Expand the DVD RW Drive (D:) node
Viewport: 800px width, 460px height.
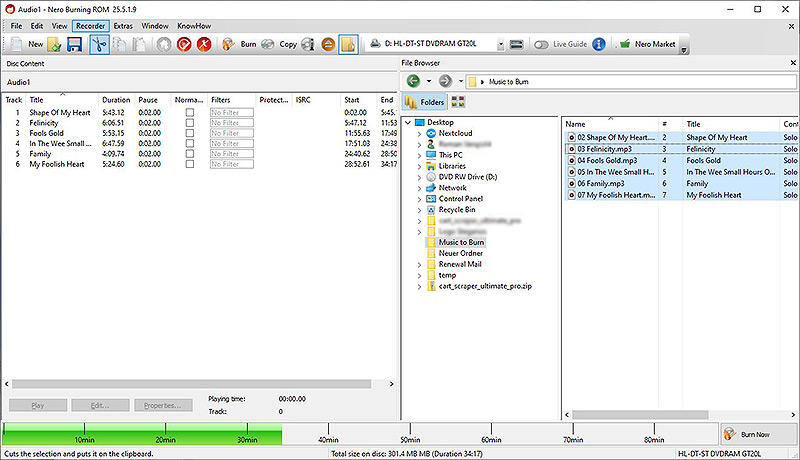(x=419, y=177)
